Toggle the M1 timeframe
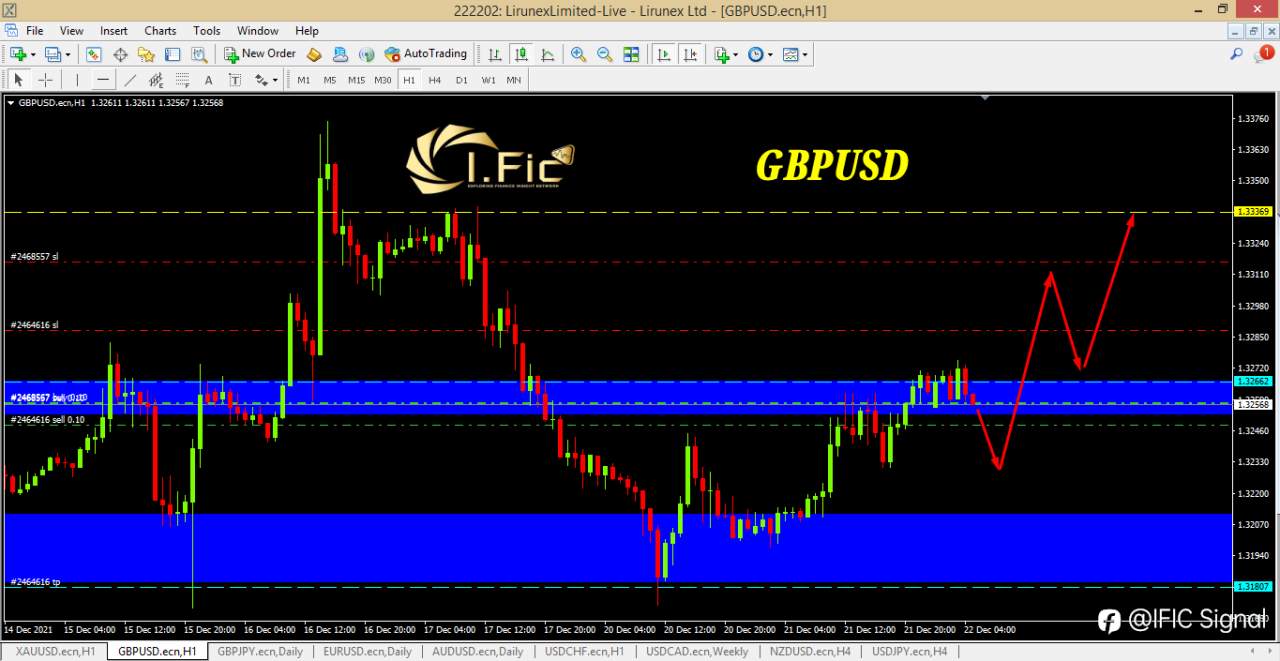The image size is (1280, 661). 303,80
